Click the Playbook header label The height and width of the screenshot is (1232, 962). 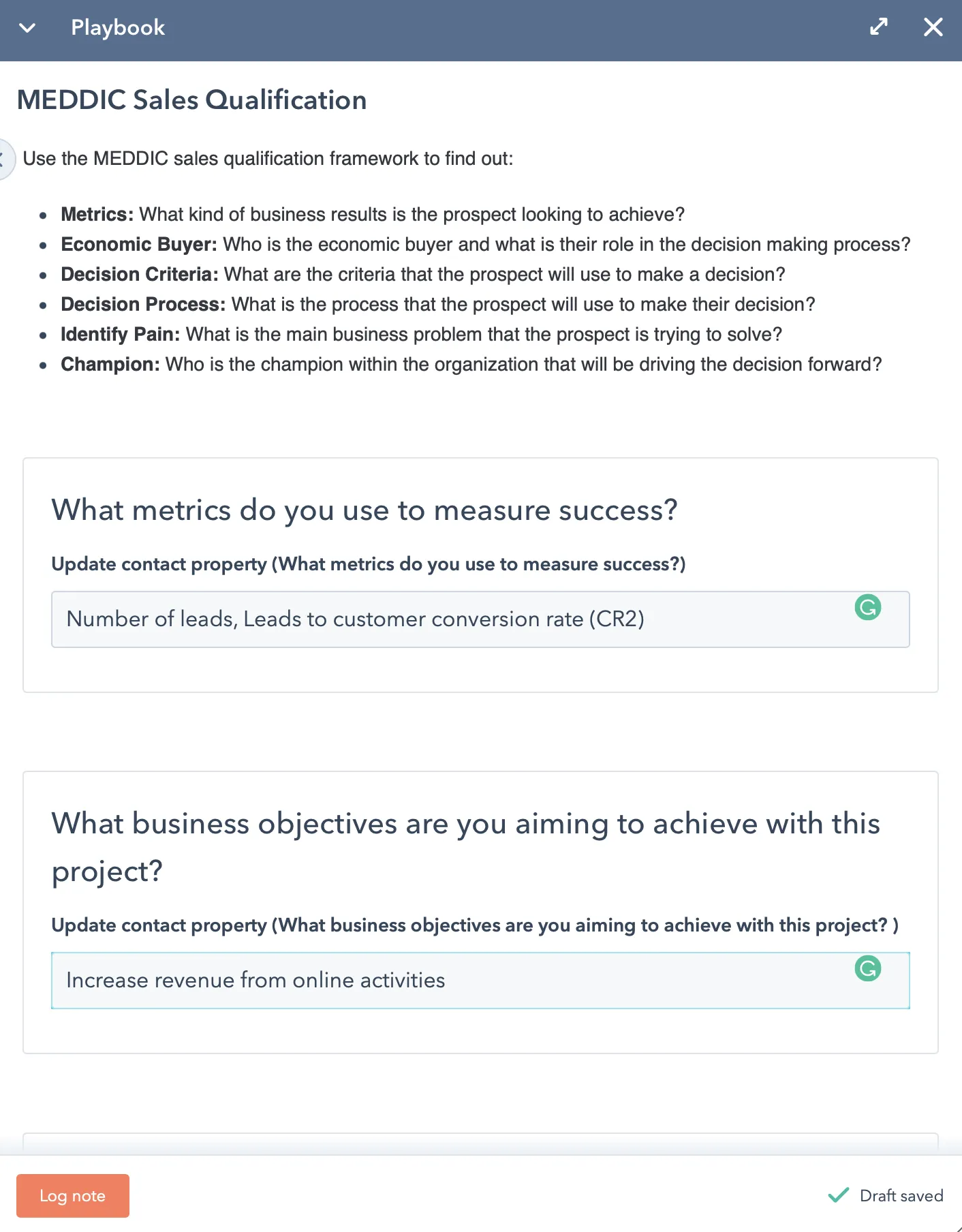pos(117,27)
